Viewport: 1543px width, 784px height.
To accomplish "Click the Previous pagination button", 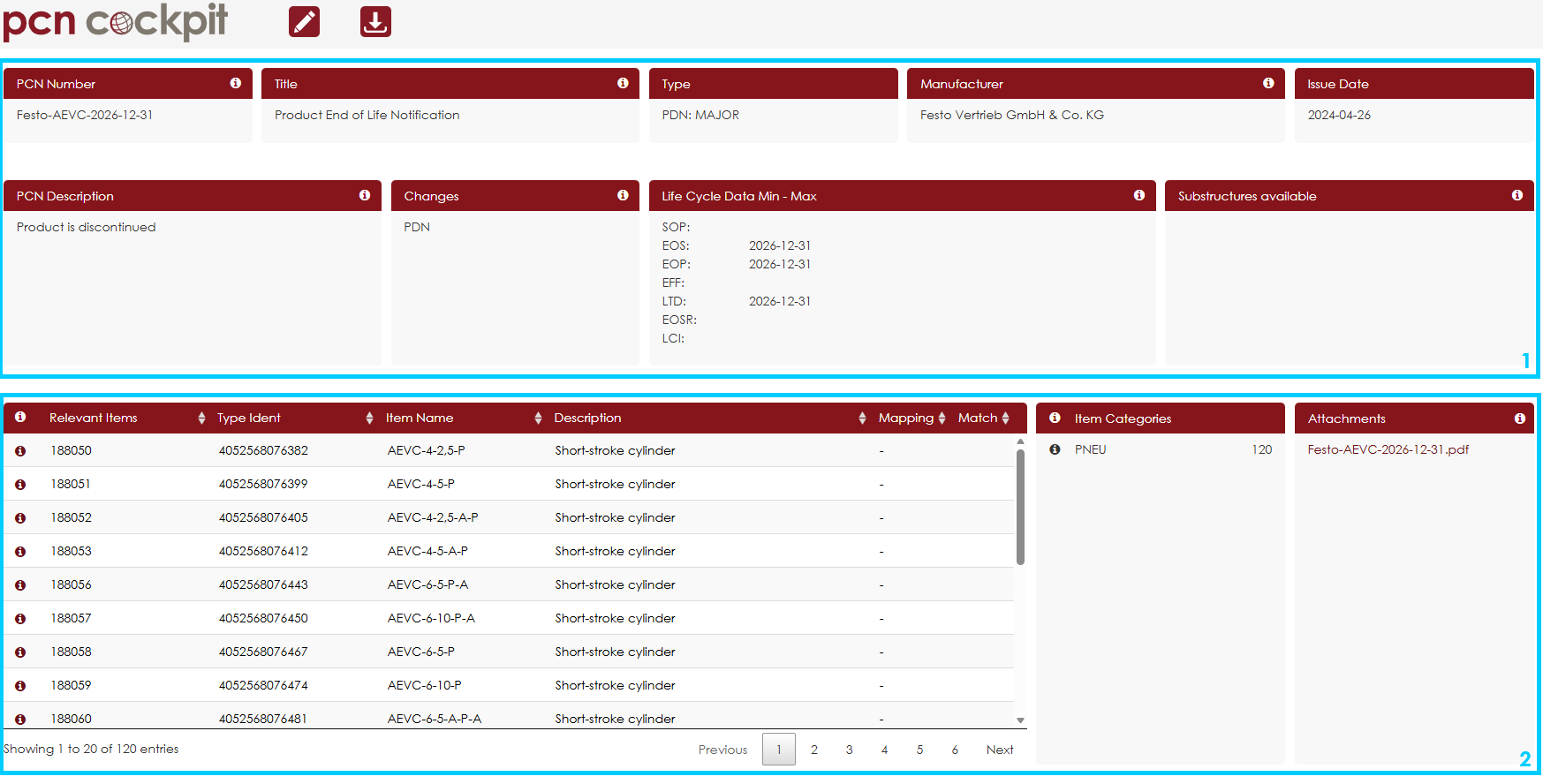I will 722,750.
